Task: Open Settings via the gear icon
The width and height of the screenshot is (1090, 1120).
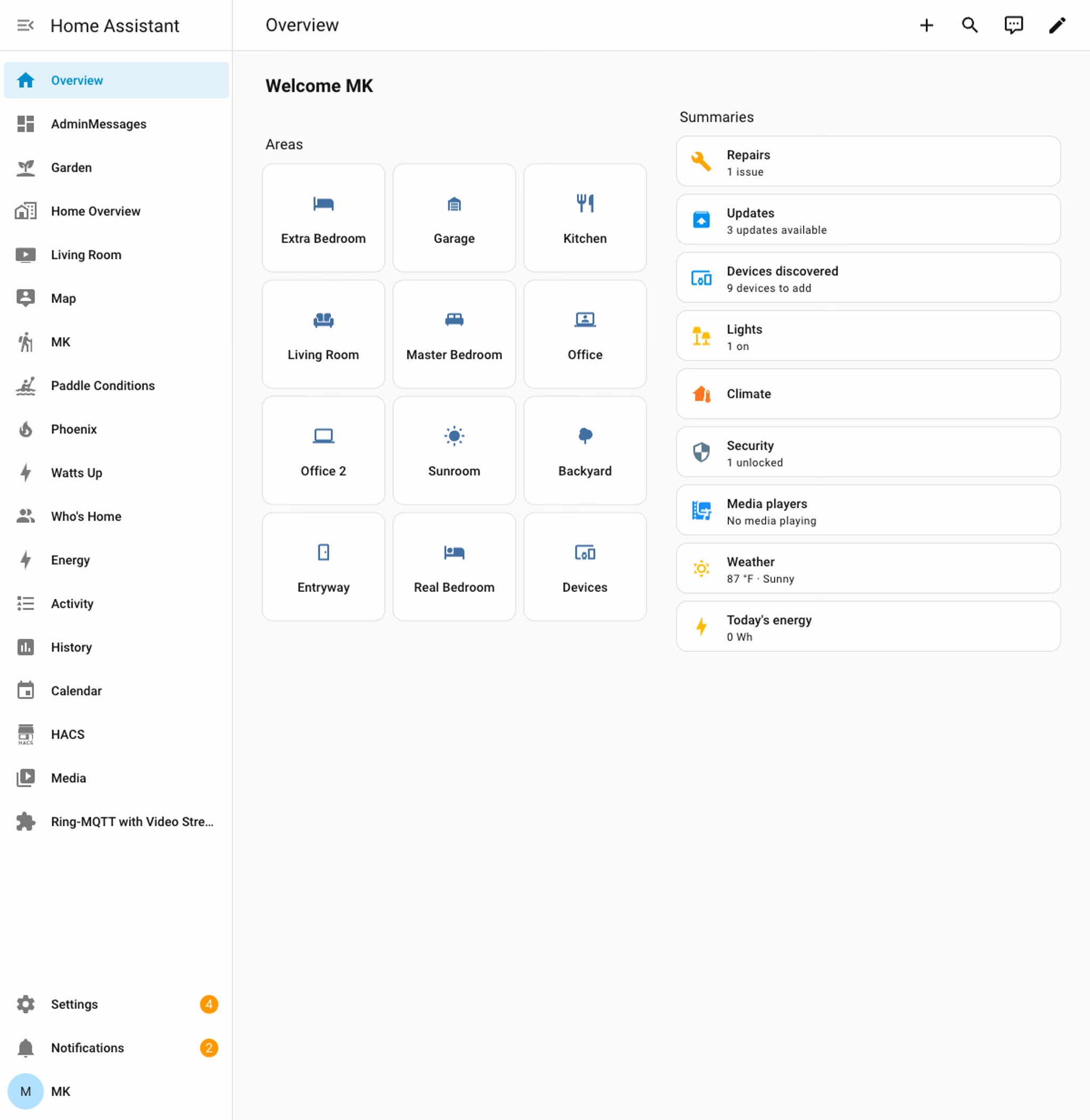Action: 25,1004
